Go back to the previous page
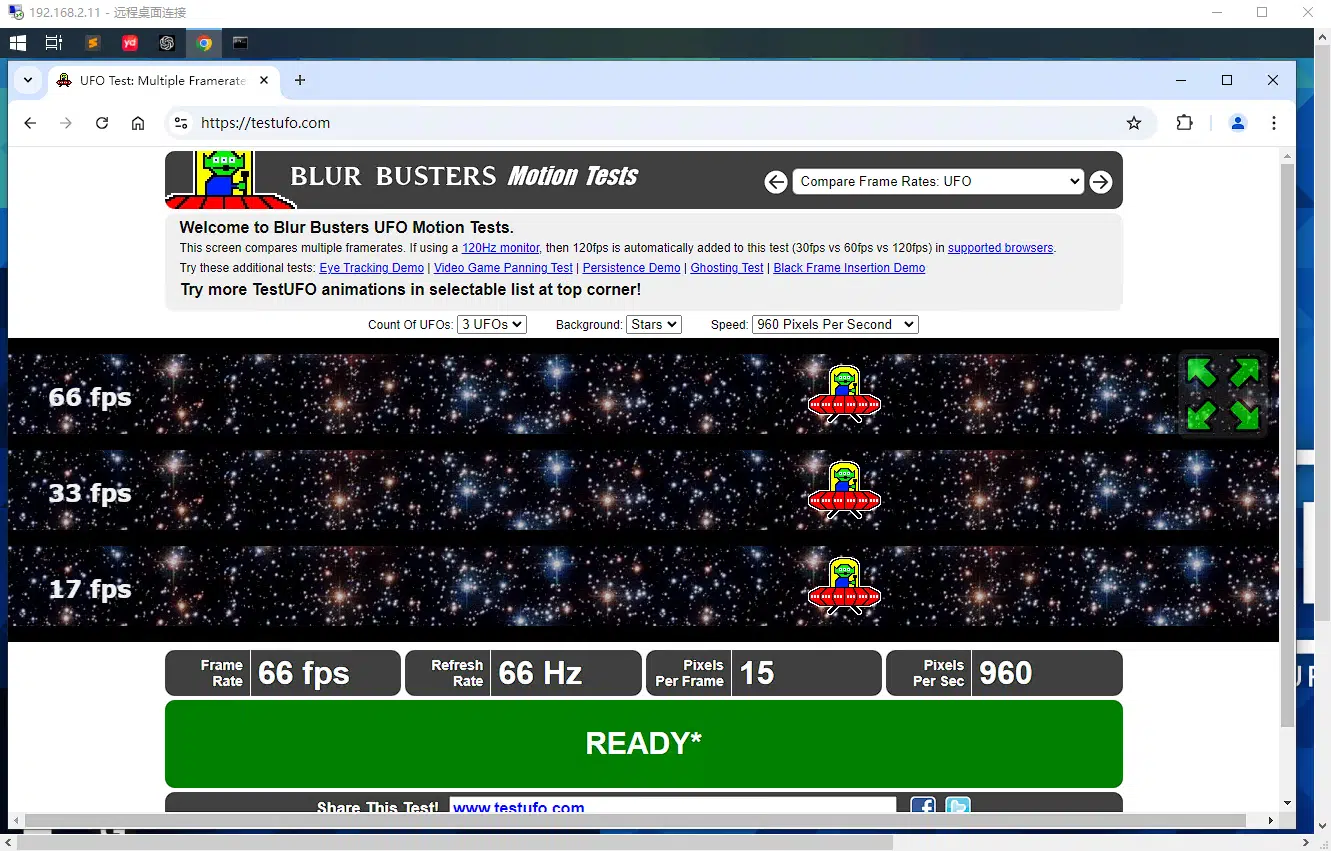Screen dimensions: 1331x851 pos(30,123)
